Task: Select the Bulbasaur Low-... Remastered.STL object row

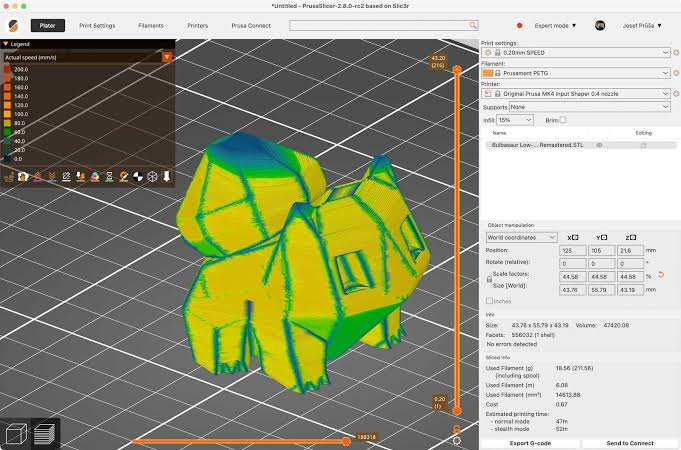Action: pos(580,145)
